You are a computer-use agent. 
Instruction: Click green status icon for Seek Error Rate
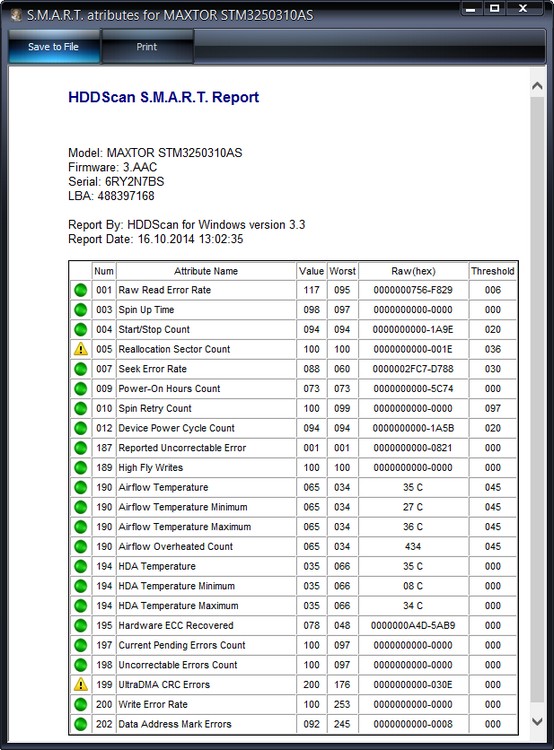click(80, 369)
